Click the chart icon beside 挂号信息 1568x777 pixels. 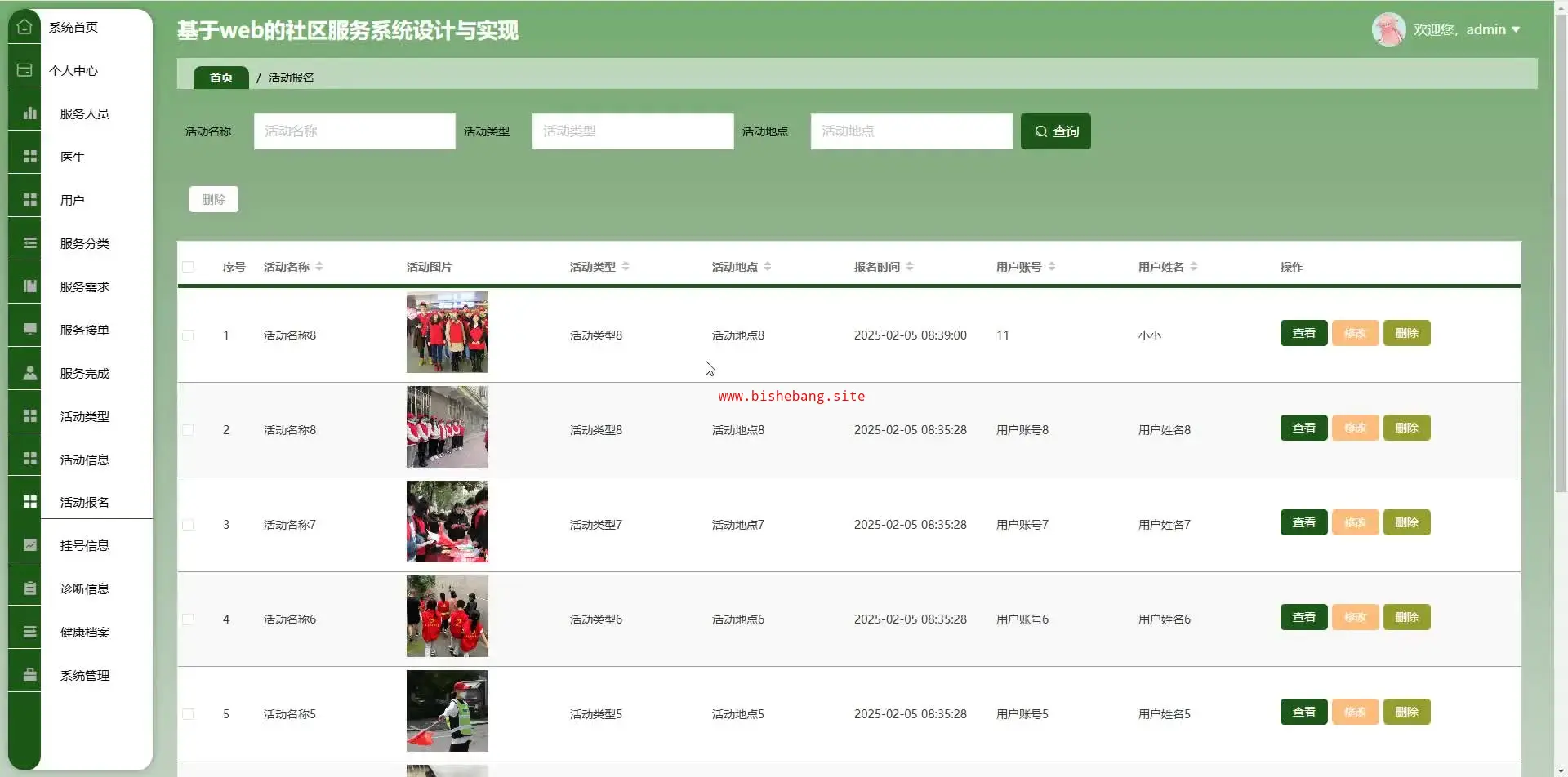coord(30,545)
